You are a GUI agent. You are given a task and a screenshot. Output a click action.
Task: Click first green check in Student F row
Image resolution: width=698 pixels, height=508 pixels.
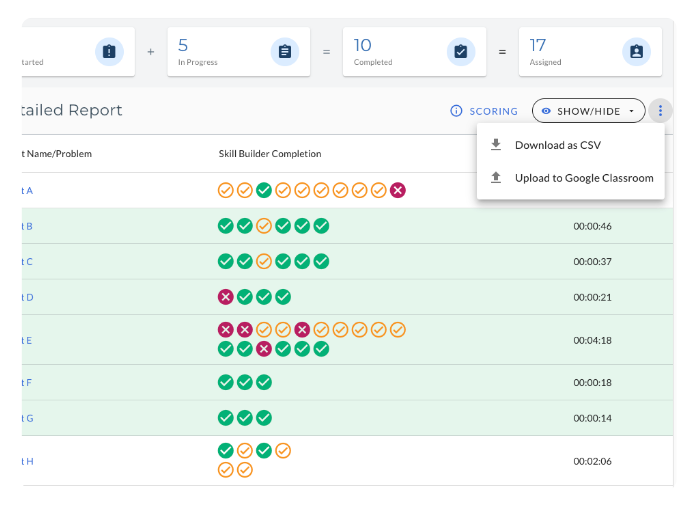pos(226,382)
